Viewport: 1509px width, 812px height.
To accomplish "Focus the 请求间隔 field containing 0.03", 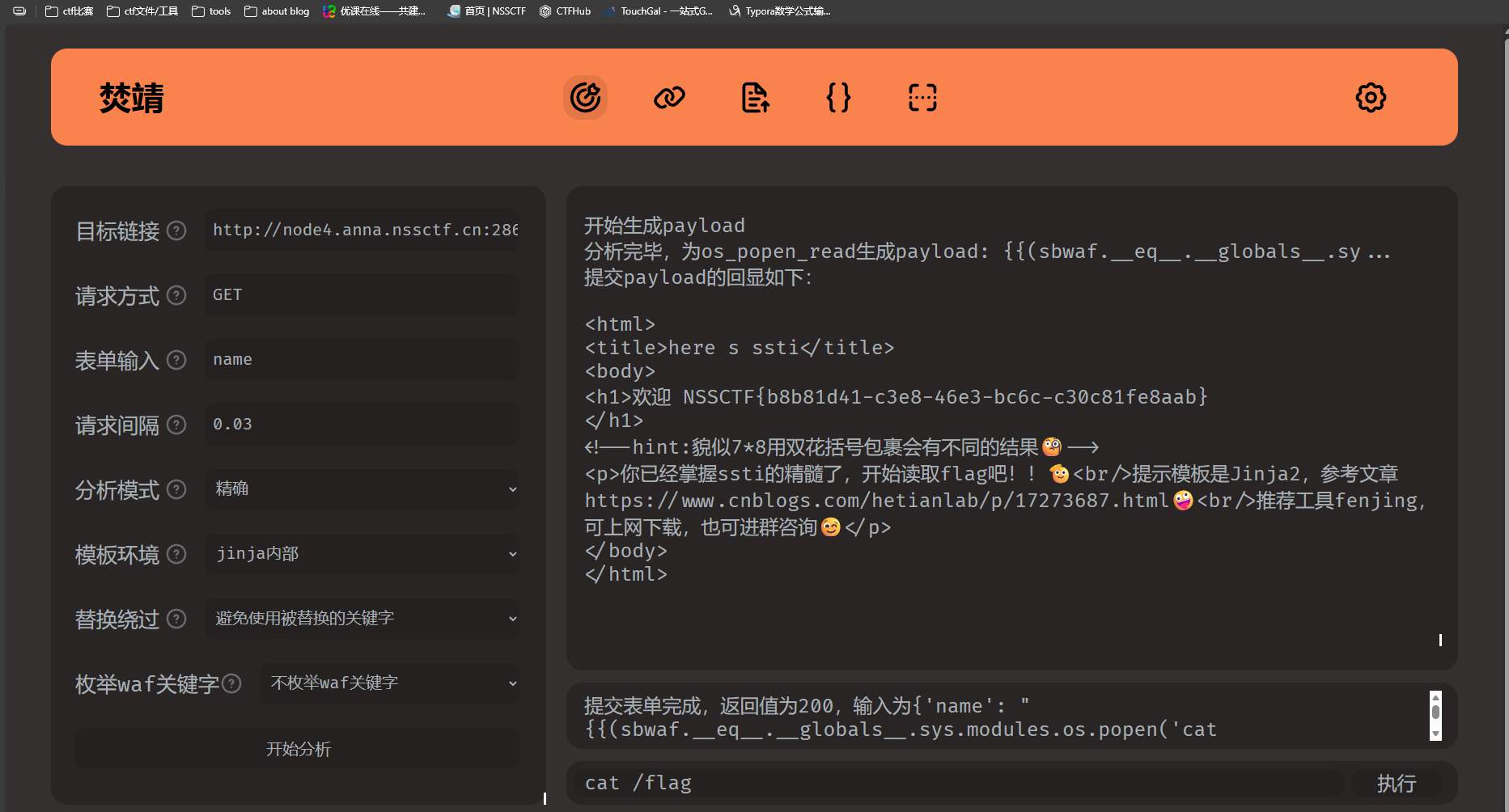I will click(x=362, y=424).
